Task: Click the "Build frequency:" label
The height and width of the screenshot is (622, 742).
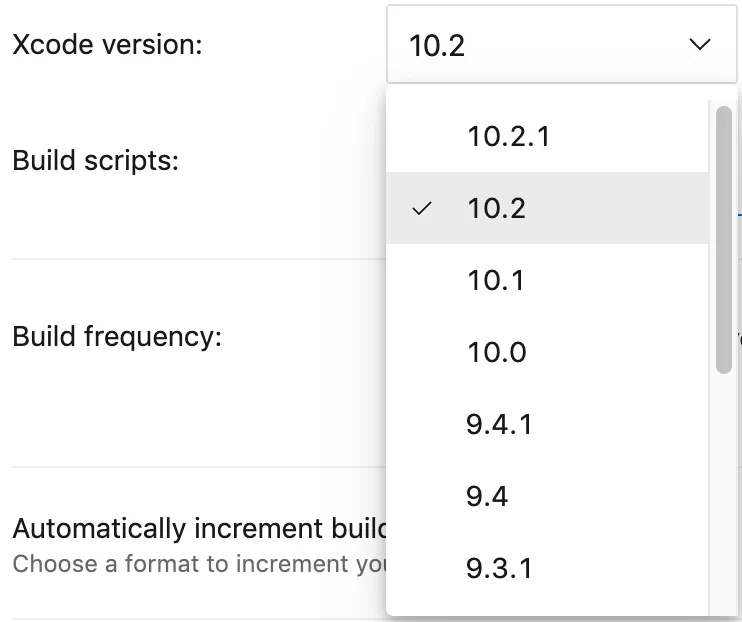Action: [117, 336]
